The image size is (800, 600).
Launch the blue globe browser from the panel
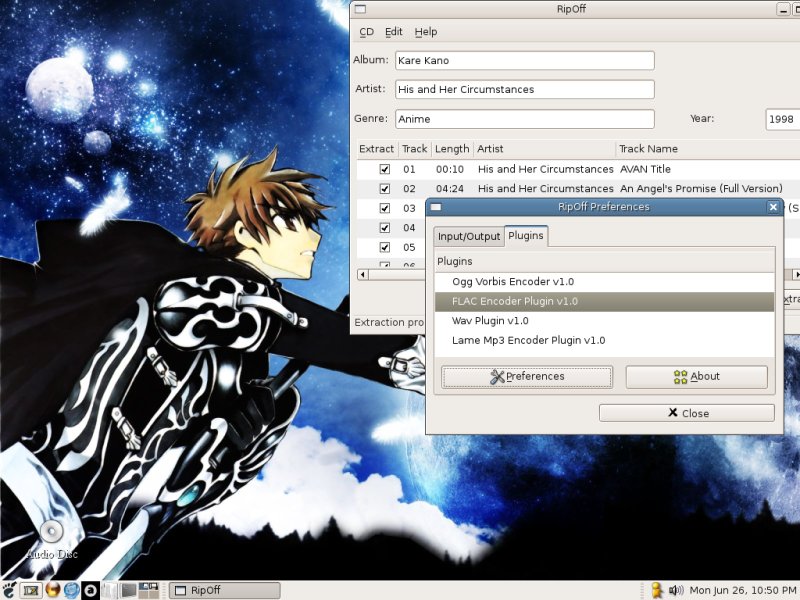pos(71,590)
